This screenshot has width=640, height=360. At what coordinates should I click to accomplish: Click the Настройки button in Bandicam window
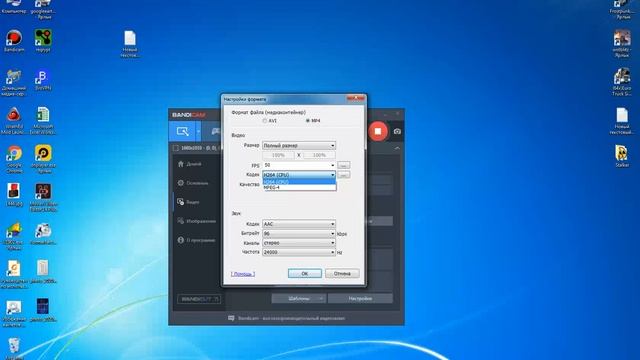pos(360,299)
